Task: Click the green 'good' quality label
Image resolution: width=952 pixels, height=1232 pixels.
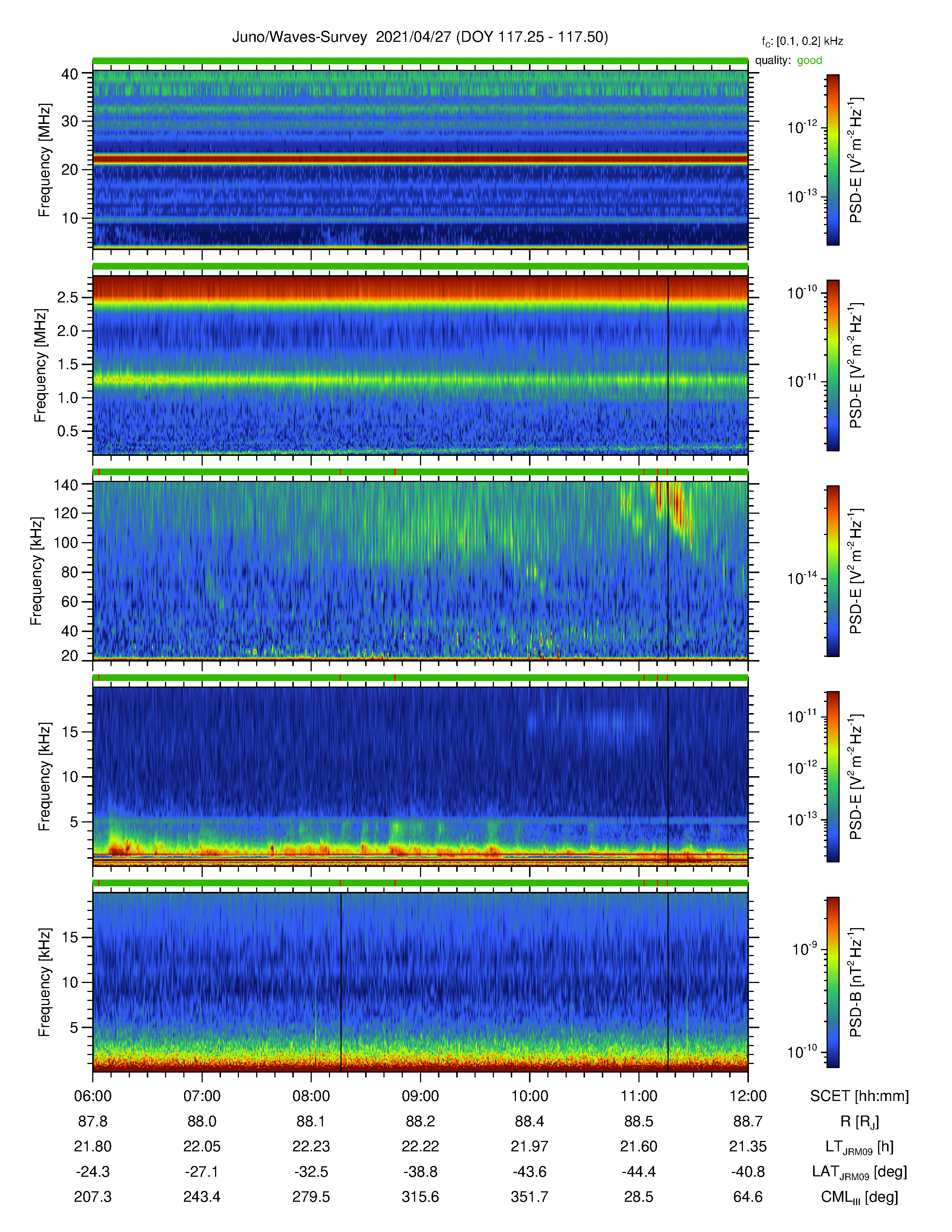Action: (809, 60)
